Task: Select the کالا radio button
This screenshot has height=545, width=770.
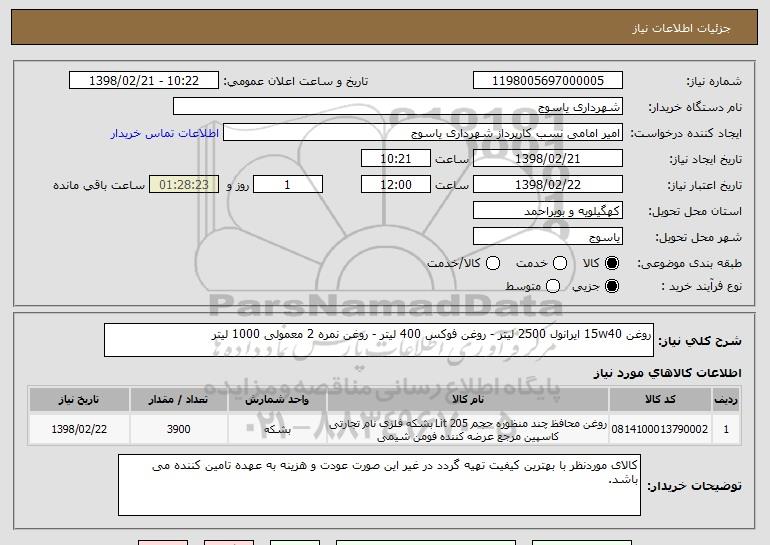Action: click(x=612, y=264)
